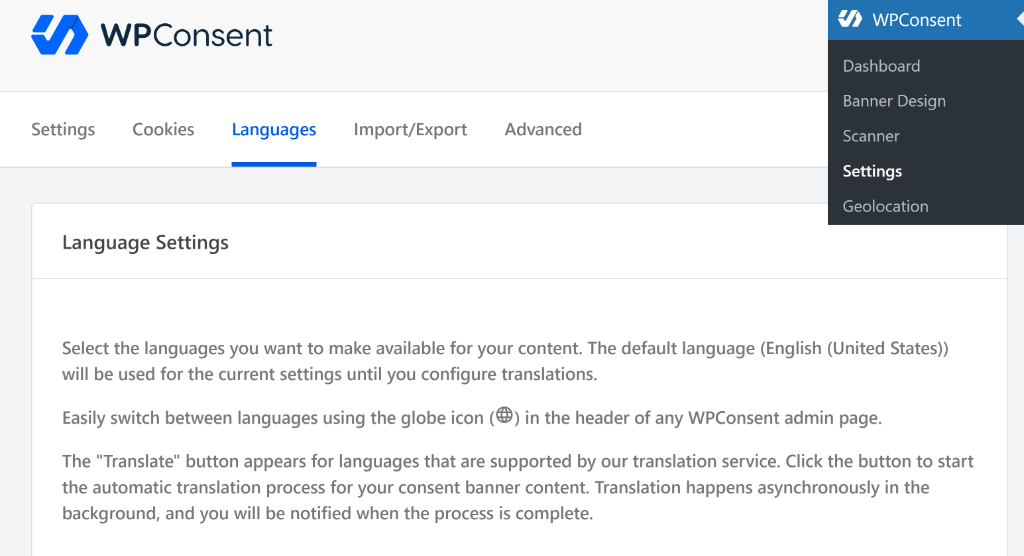Click the WPConsent icon in the admin sidebar

(850, 19)
